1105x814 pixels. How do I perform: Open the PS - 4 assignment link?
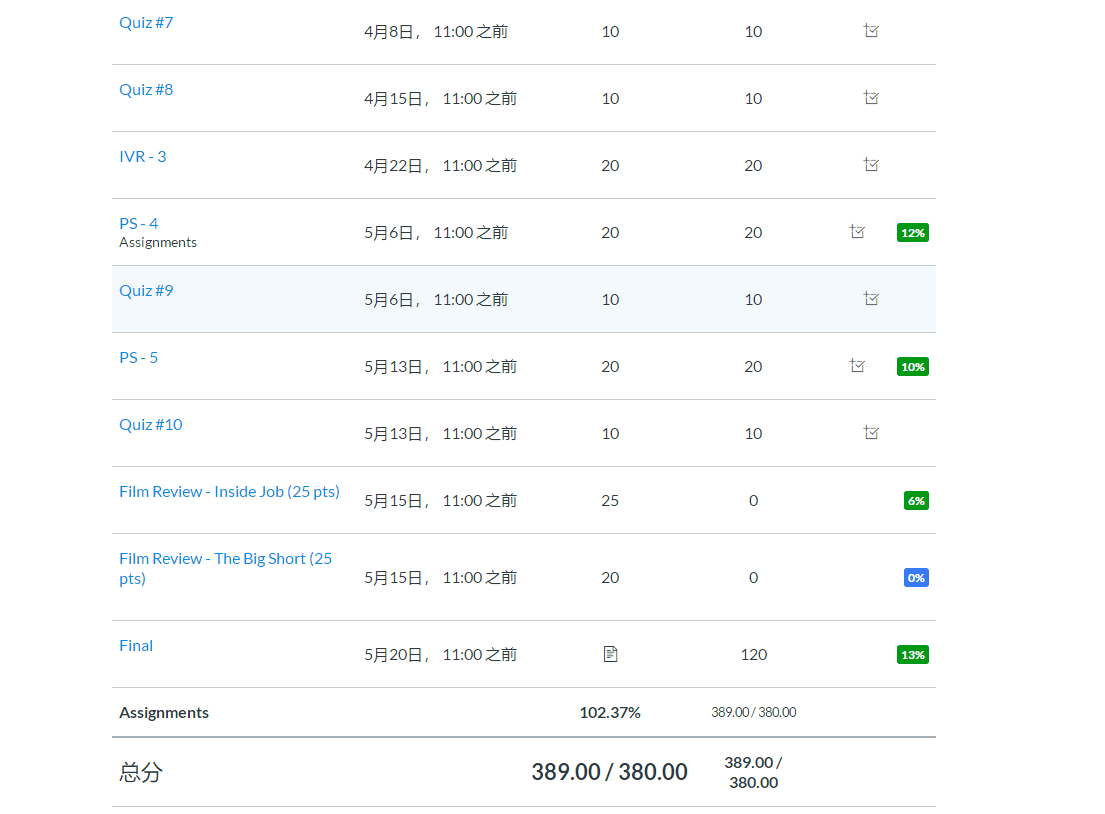[x=139, y=223]
